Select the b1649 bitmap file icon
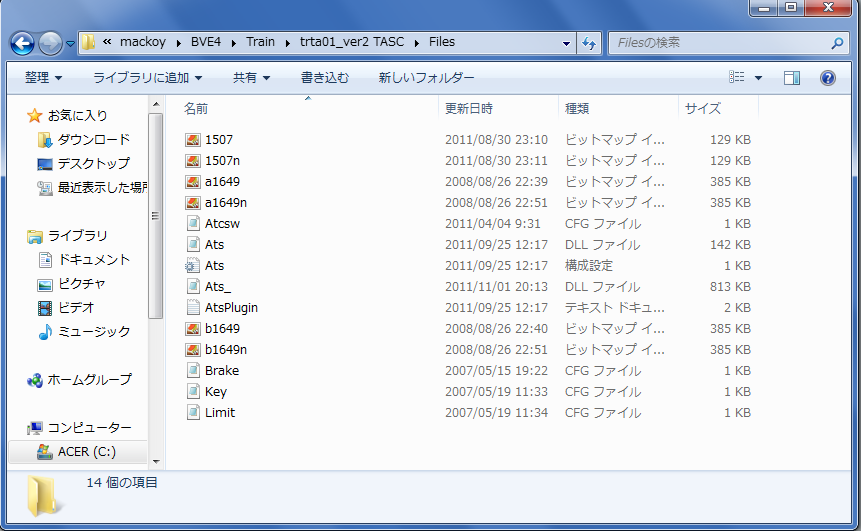 coord(193,328)
